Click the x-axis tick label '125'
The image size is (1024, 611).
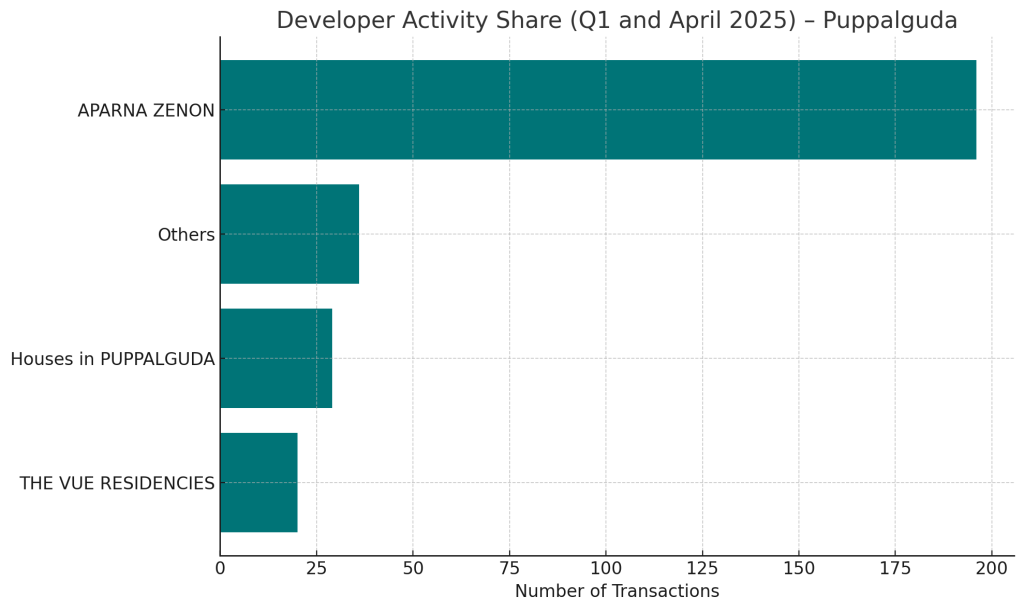702,569
